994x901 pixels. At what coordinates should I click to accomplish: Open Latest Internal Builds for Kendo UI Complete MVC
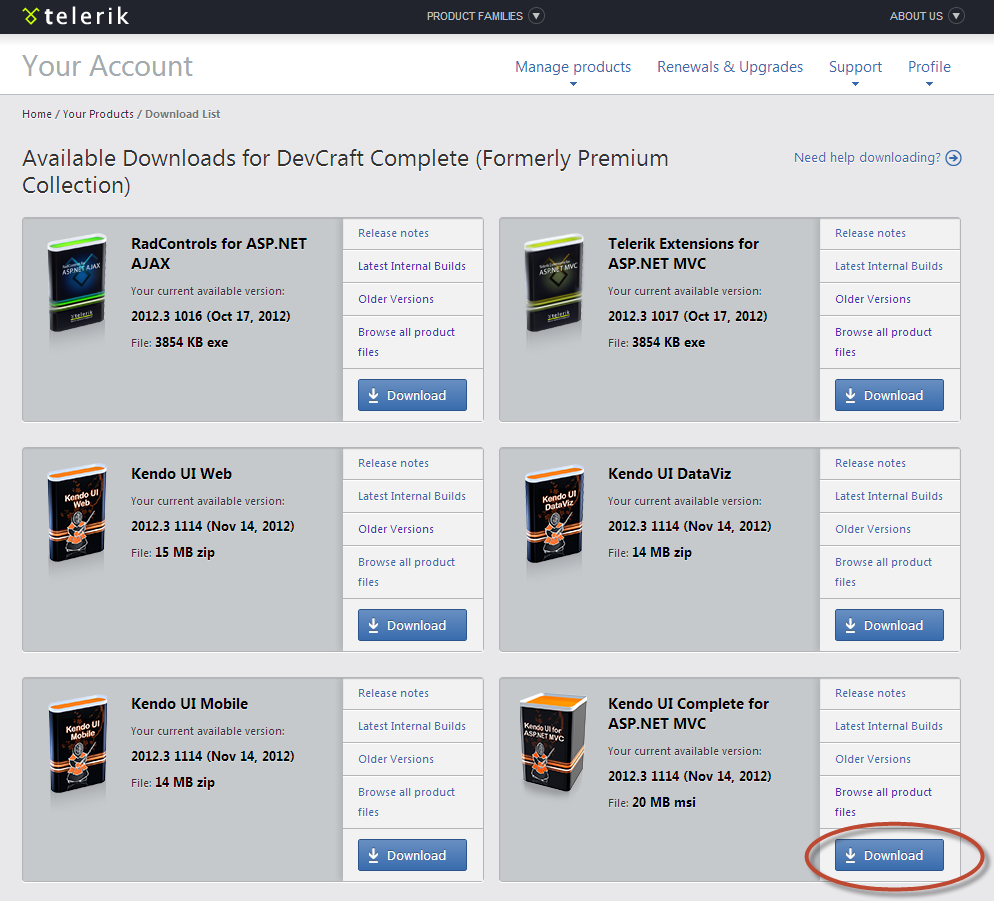pyautogui.click(x=889, y=727)
